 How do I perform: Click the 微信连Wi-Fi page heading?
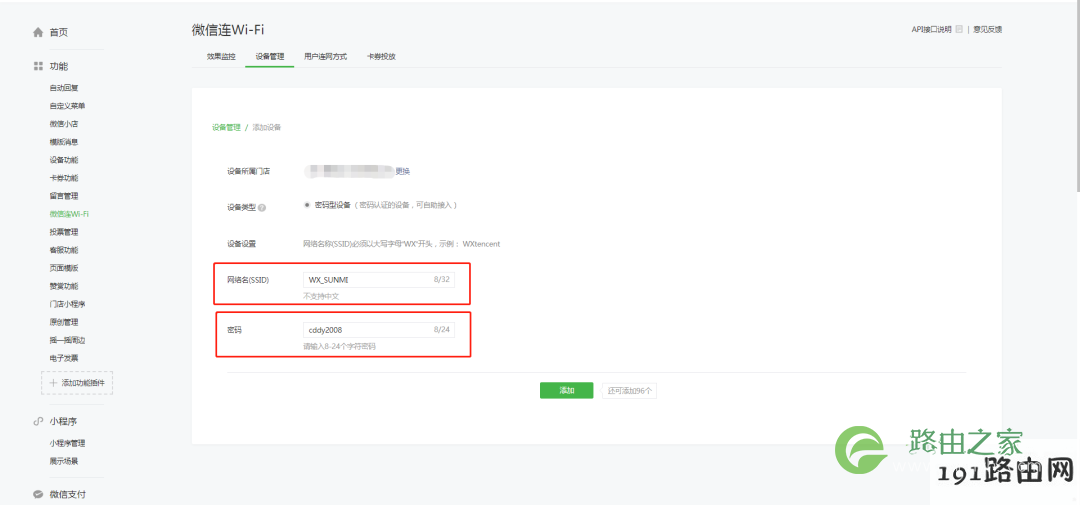[x=228, y=30]
